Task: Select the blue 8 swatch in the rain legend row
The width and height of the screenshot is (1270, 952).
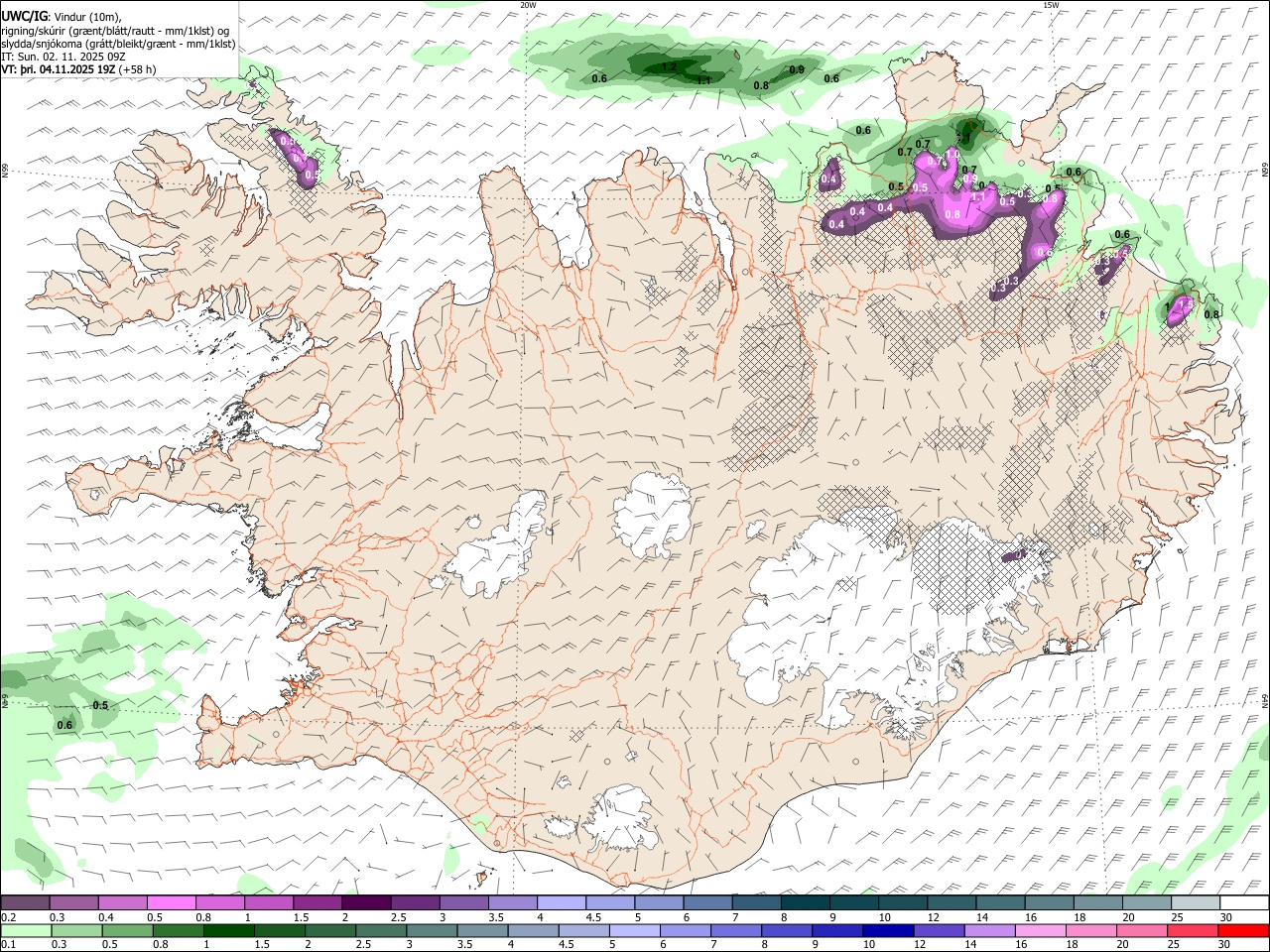Action: click(x=786, y=930)
